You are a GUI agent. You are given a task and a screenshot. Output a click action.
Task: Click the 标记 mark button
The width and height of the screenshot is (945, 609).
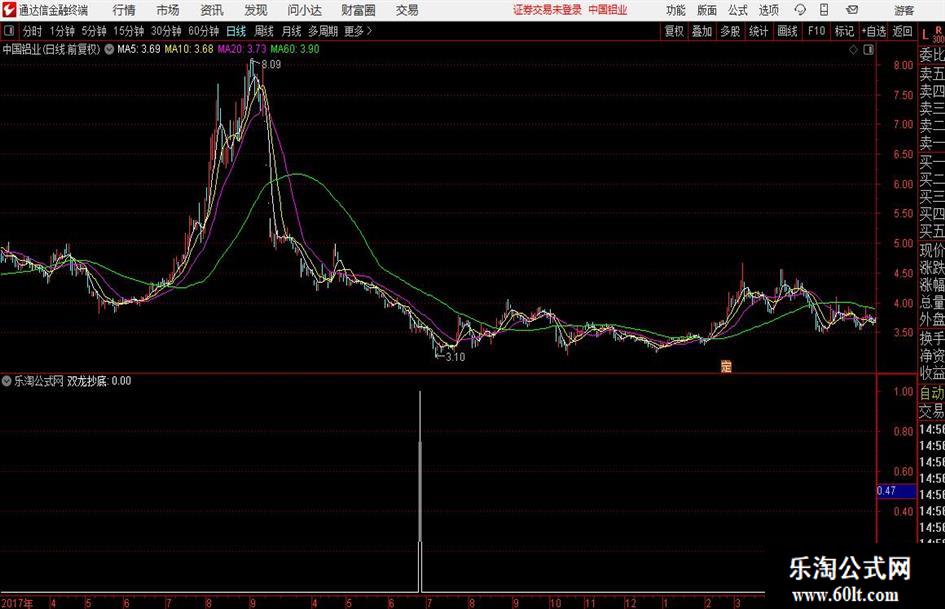pyautogui.click(x=844, y=31)
